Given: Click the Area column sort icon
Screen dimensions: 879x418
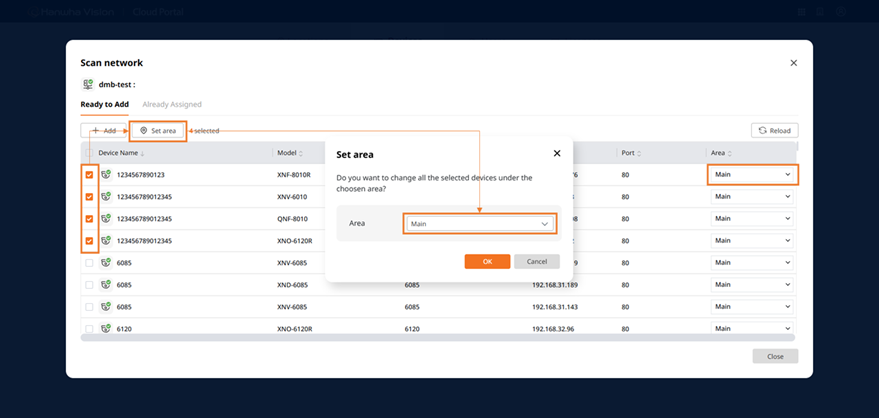Looking at the screenshot, I should (730, 153).
